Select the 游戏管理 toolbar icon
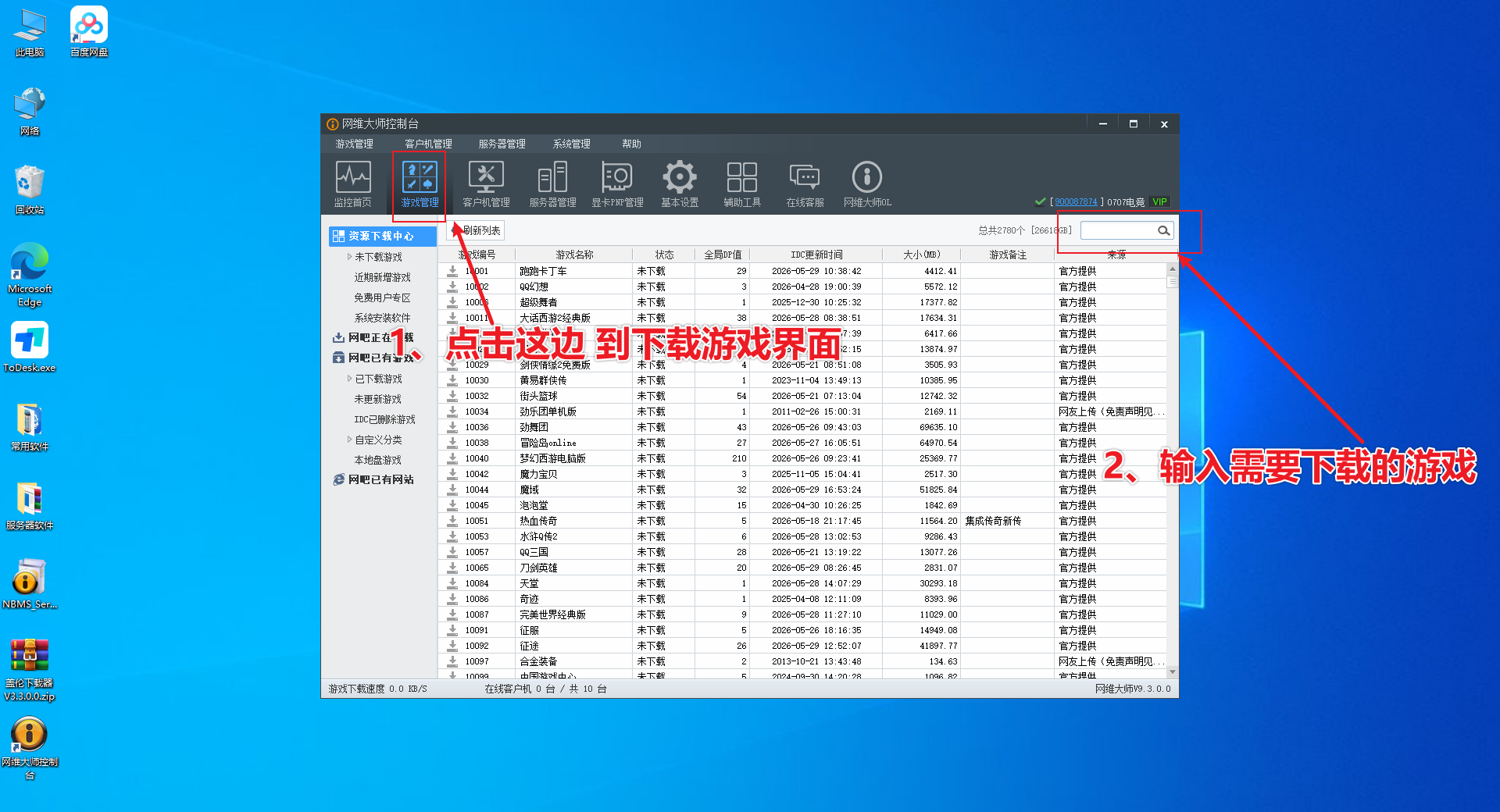Viewport: 1500px width, 812px height. pyautogui.click(x=420, y=184)
